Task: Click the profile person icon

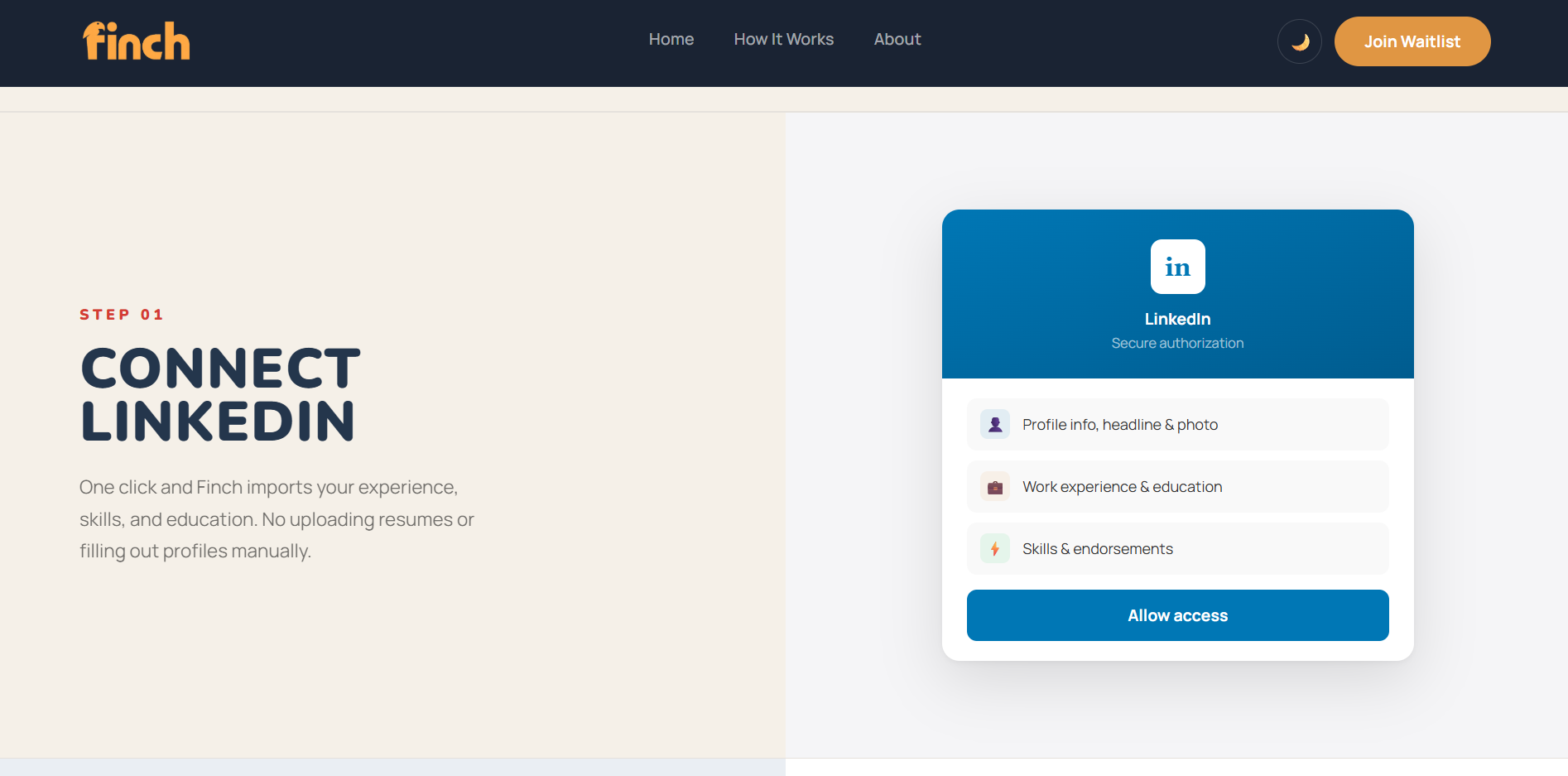Action: coord(995,424)
